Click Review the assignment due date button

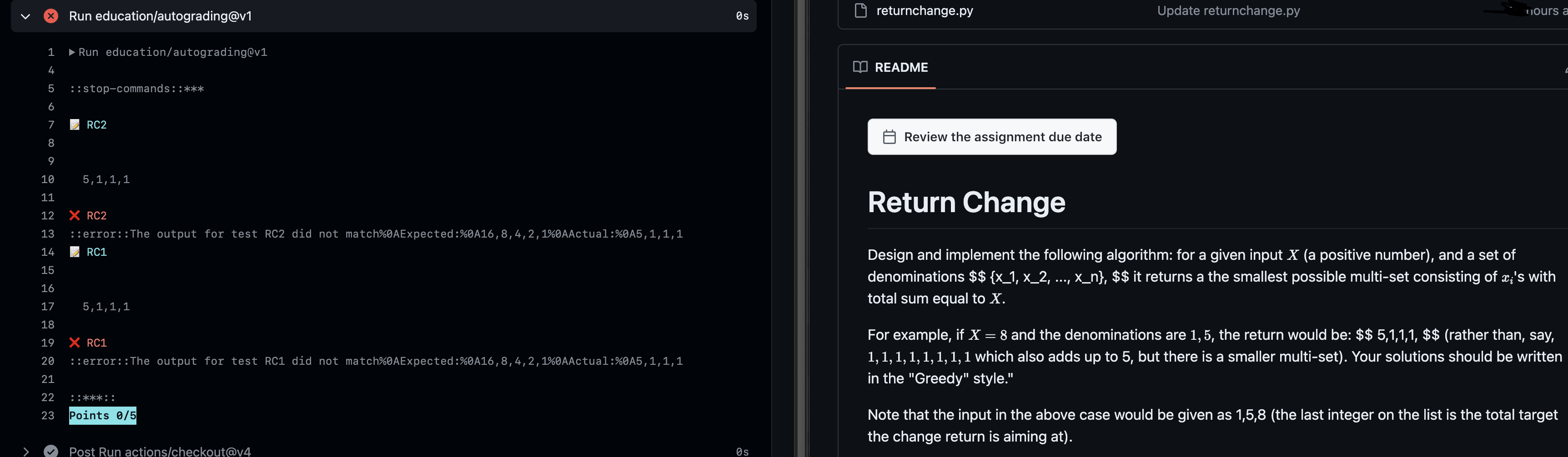[991, 137]
